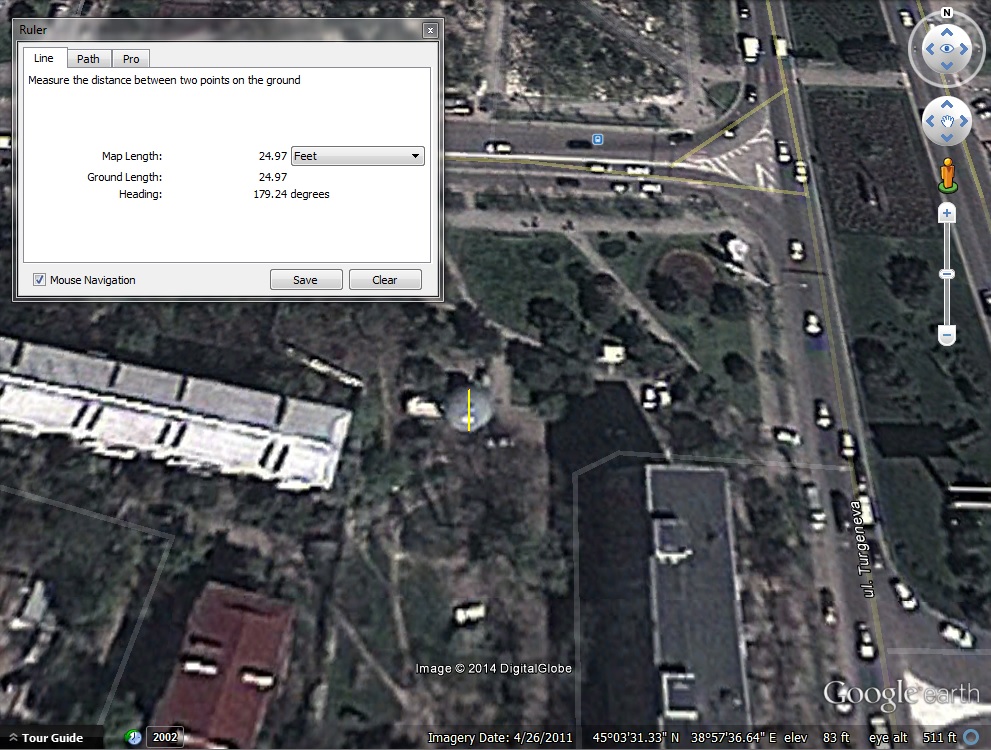The height and width of the screenshot is (750, 991).
Task: Click the North compass indicator
Action: pyautogui.click(x=946, y=14)
